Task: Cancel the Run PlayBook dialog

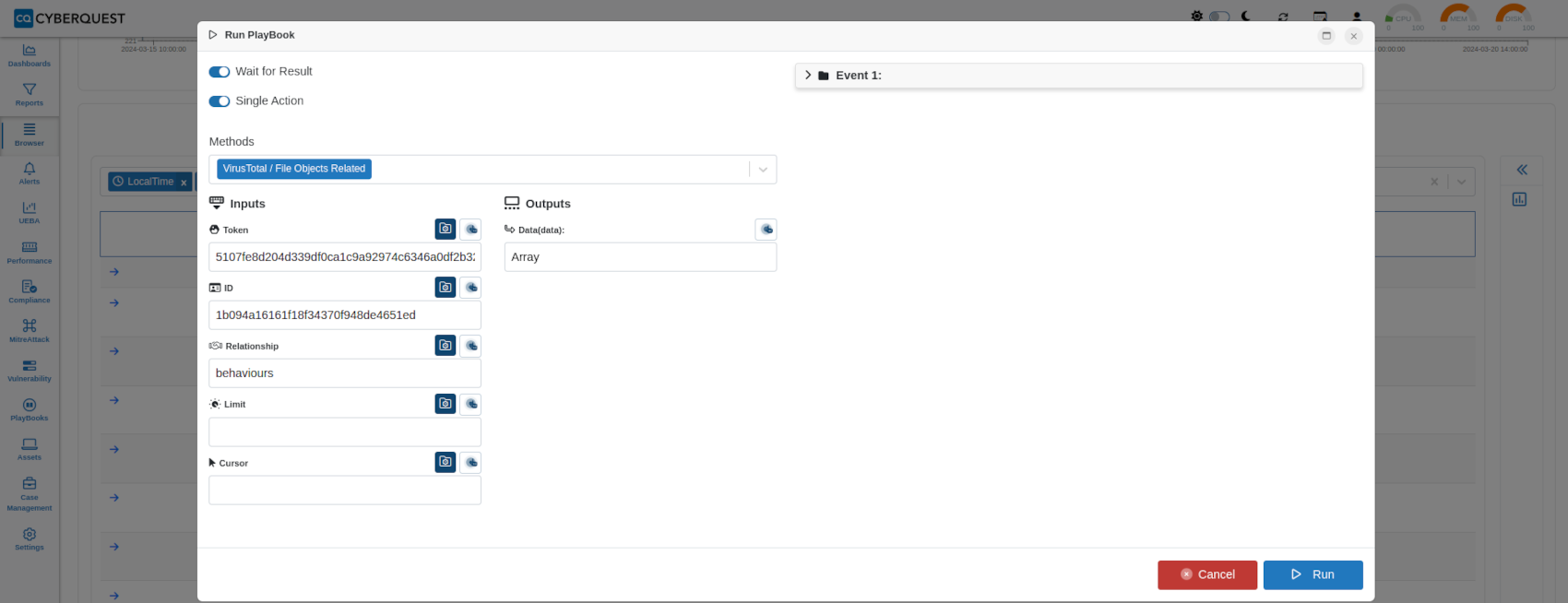Action: click(x=1207, y=574)
